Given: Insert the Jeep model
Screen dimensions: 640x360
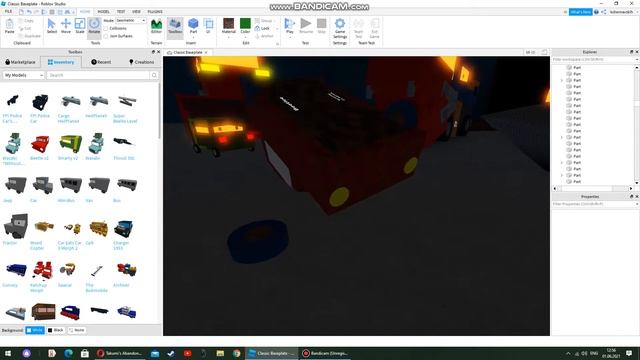Looking at the screenshot, I should click(14, 189).
